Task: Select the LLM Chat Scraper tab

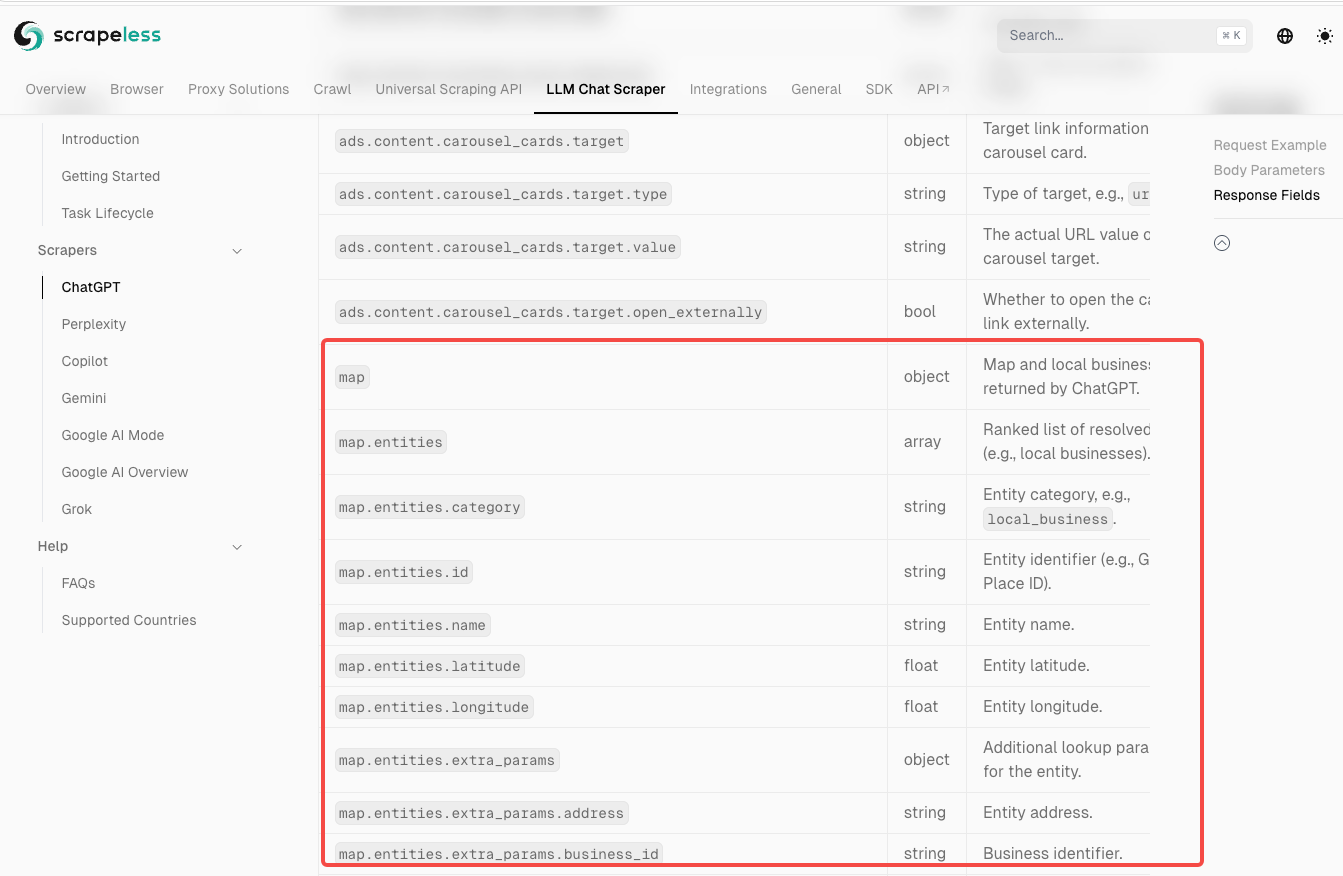Action: pyautogui.click(x=606, y=89)
